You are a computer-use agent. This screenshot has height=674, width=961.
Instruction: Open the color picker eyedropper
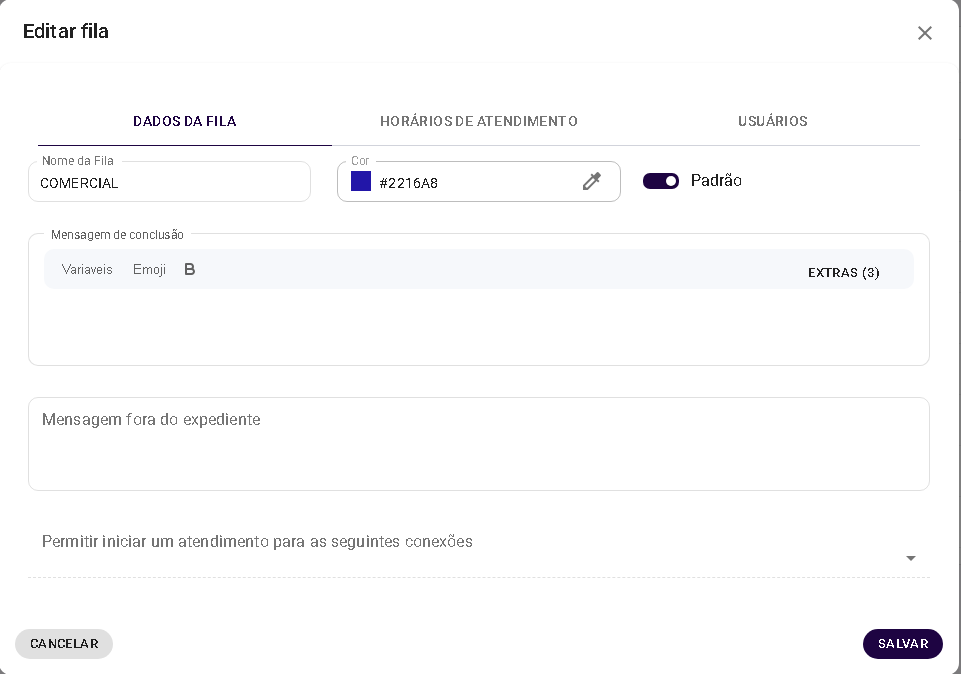click(591, 181)
